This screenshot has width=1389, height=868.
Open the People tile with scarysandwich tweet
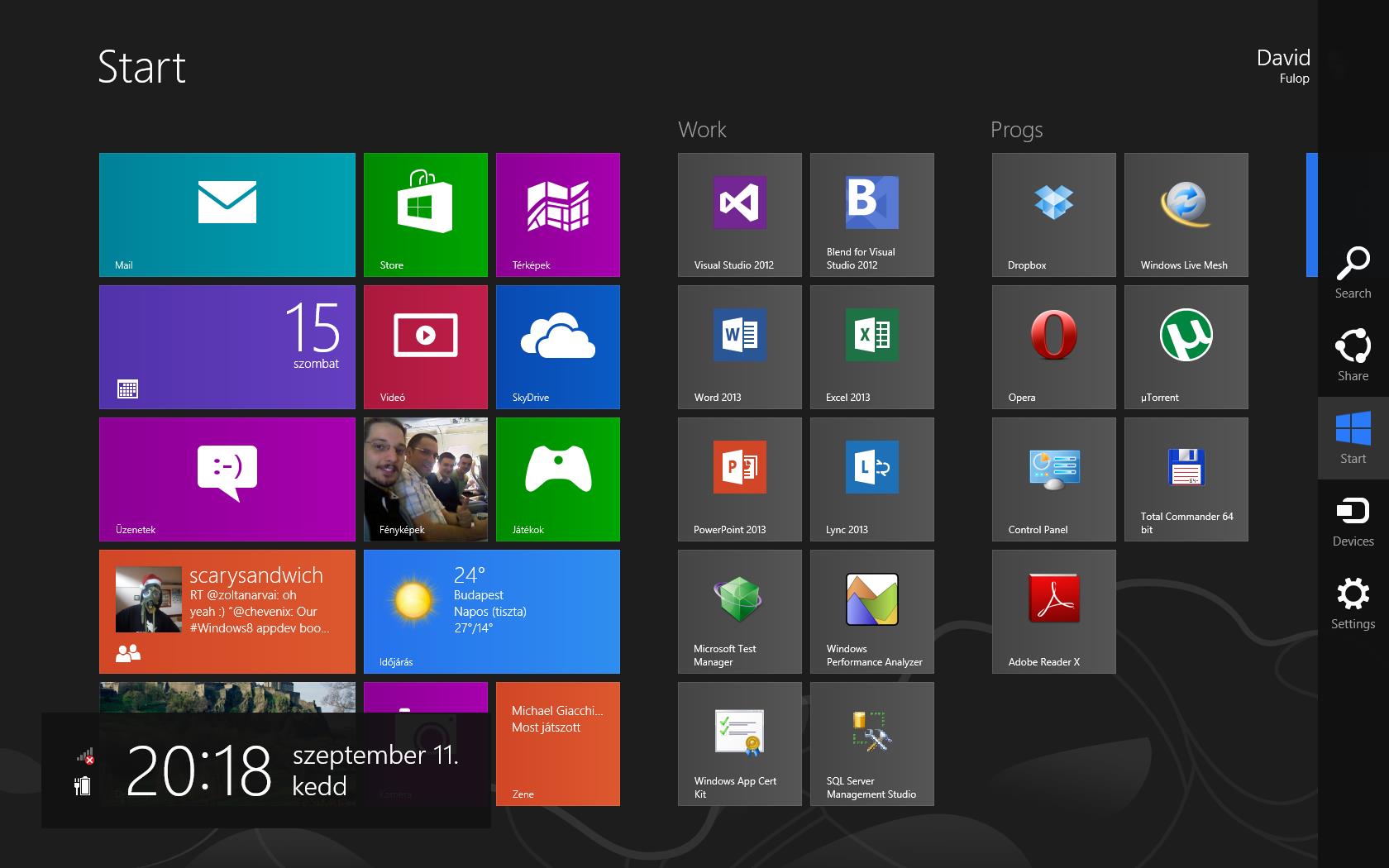pyautogui.click(x=227, y=612)
